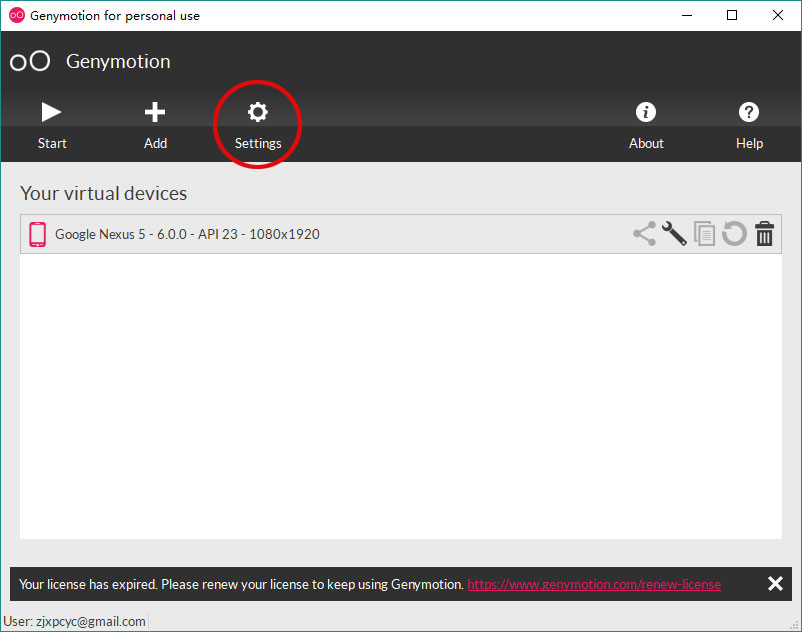Screen dimensions: 802x632
Task: Add a new virtual device
Action: click(x=155, y=125)
